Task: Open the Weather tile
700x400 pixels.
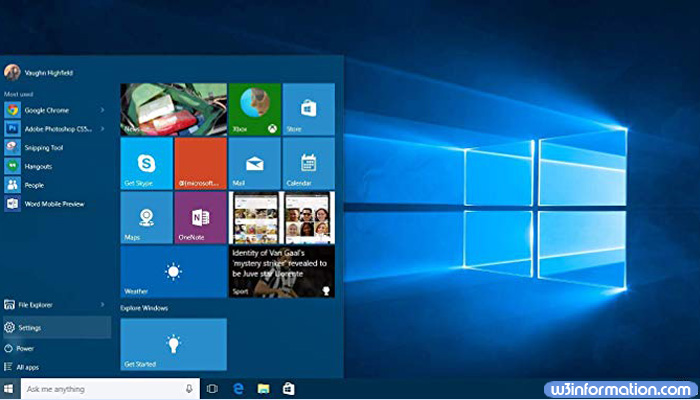Action: (174, 271)
